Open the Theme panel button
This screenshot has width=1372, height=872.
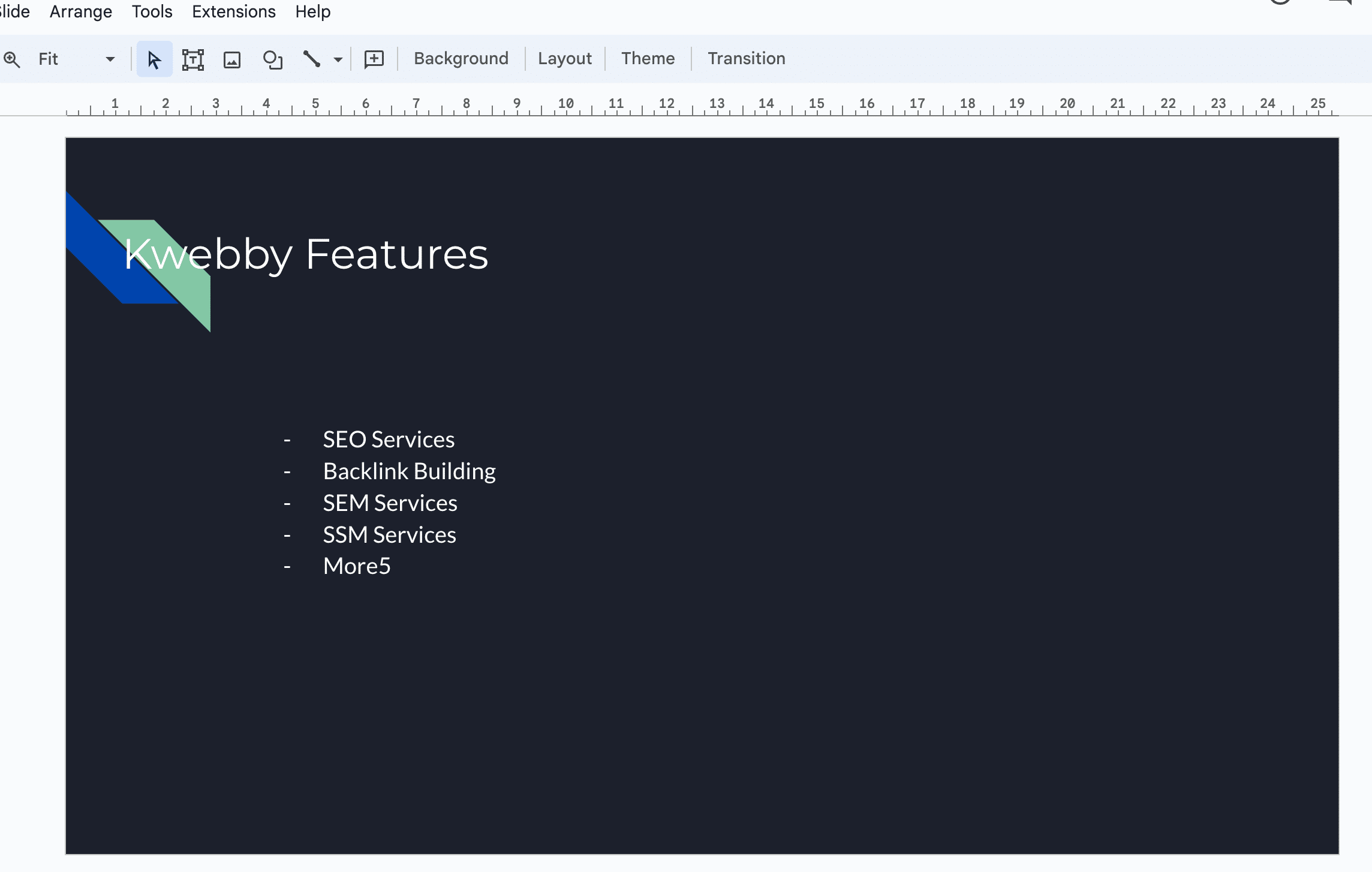pyautogui.click(x=648, y=58)
